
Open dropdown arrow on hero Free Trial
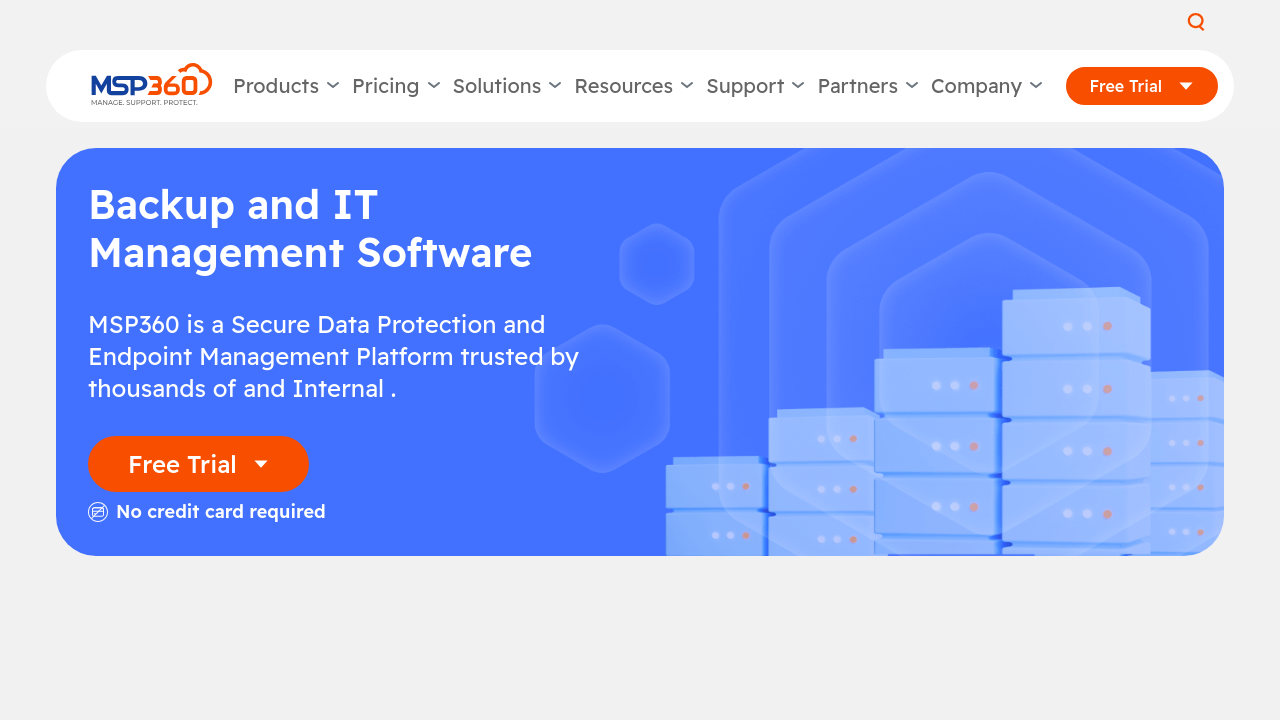(x=261, y=464)
